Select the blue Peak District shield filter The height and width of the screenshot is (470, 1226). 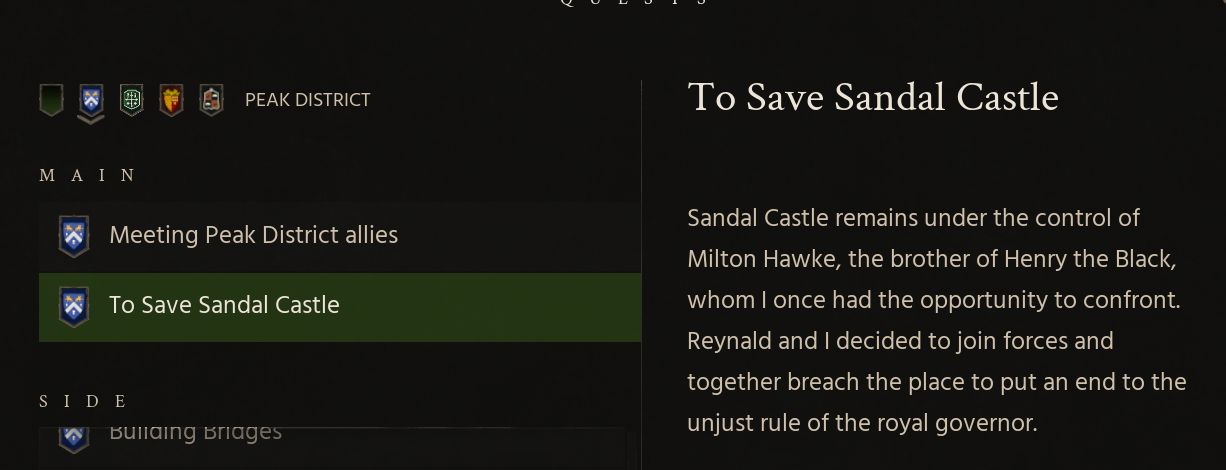click(91, 99)
